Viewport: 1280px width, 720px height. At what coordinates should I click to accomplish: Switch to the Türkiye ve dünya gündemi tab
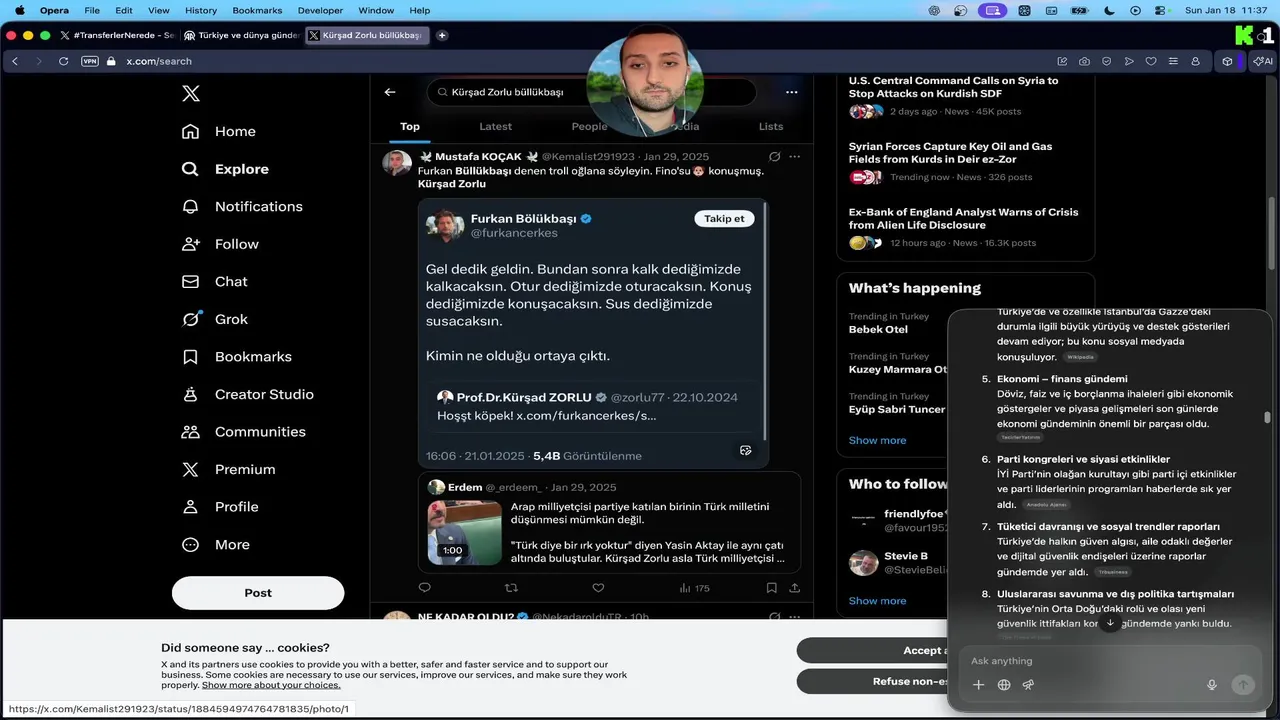click(241, 35)
